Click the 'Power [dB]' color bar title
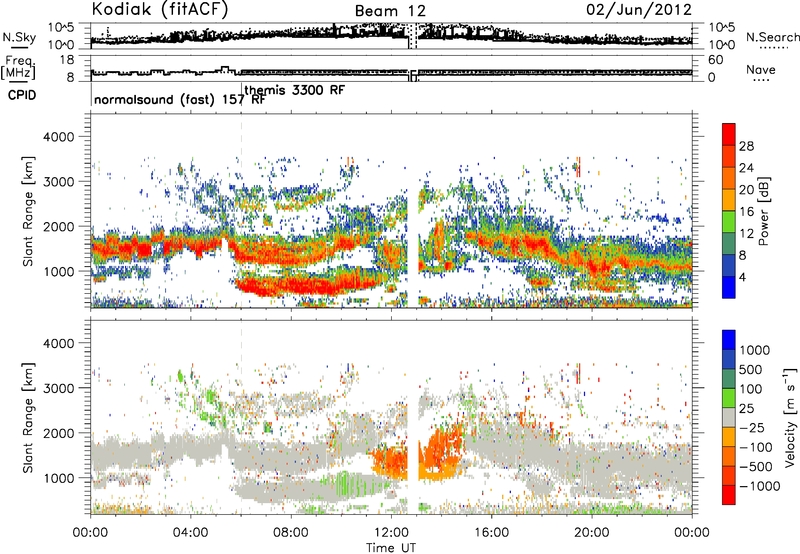Screen dimensions: 800x554 point(763,211)
